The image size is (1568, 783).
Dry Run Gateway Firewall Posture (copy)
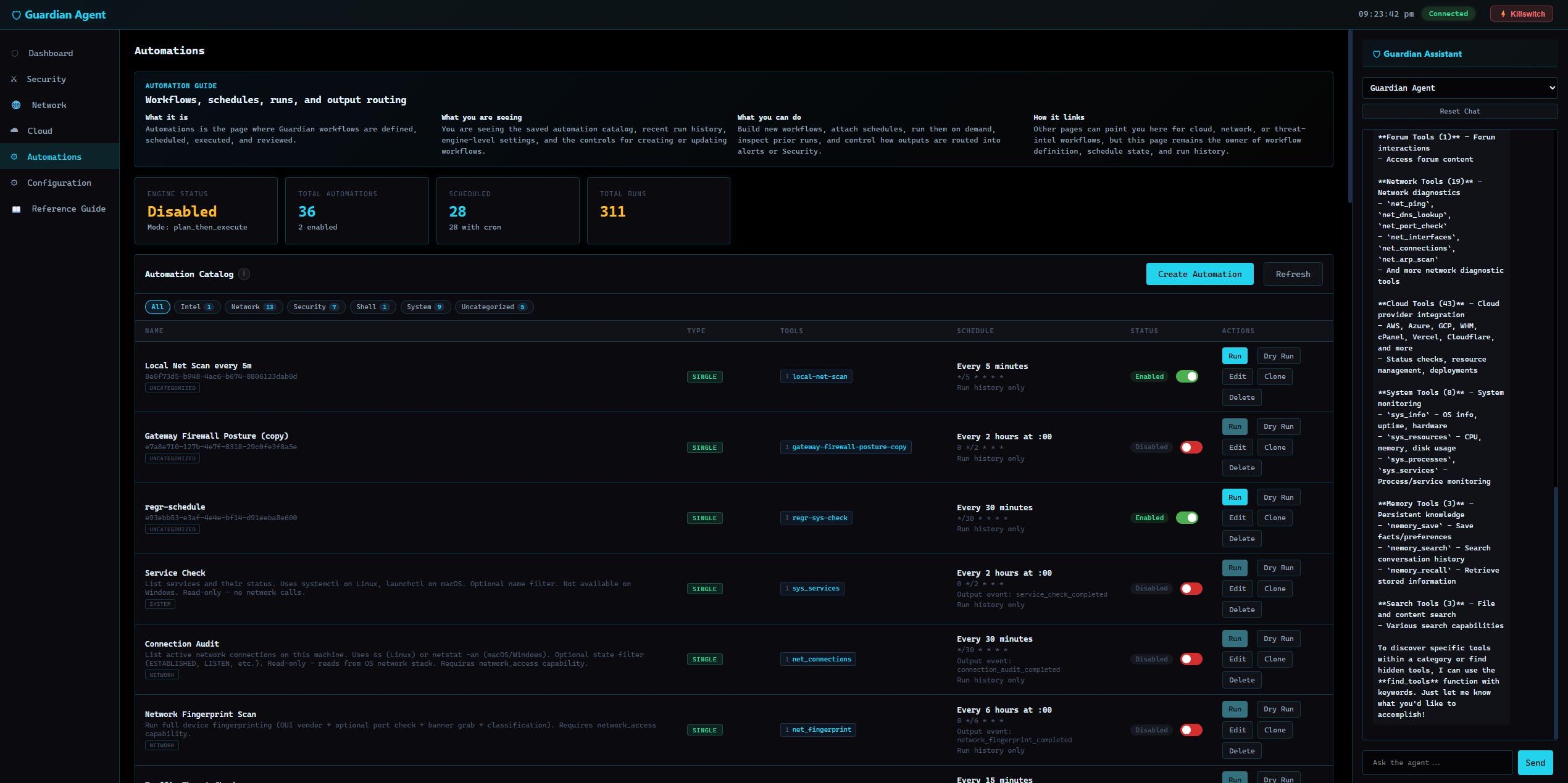(x=1278, y=426)
